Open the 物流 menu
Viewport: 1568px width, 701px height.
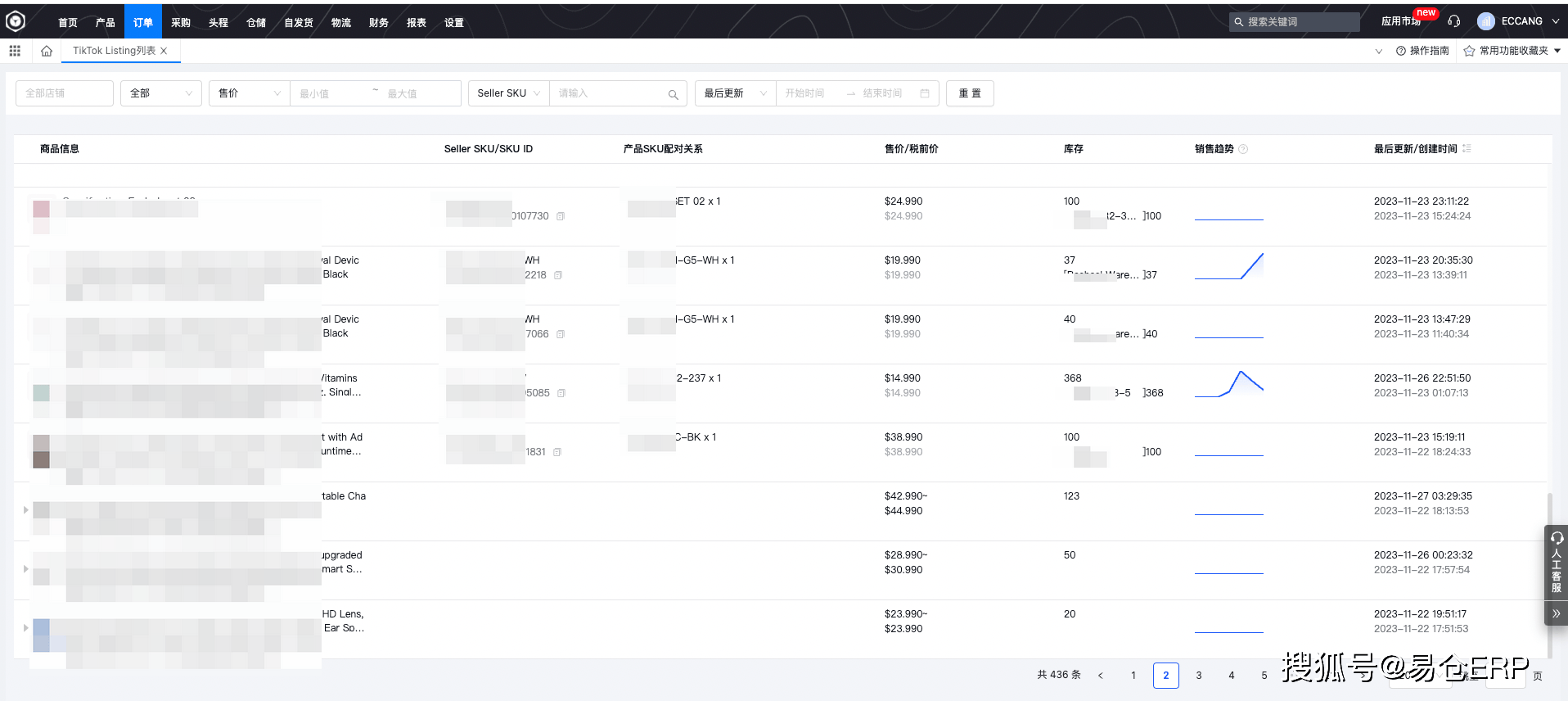pyautogui.click(x=341, y=22)
